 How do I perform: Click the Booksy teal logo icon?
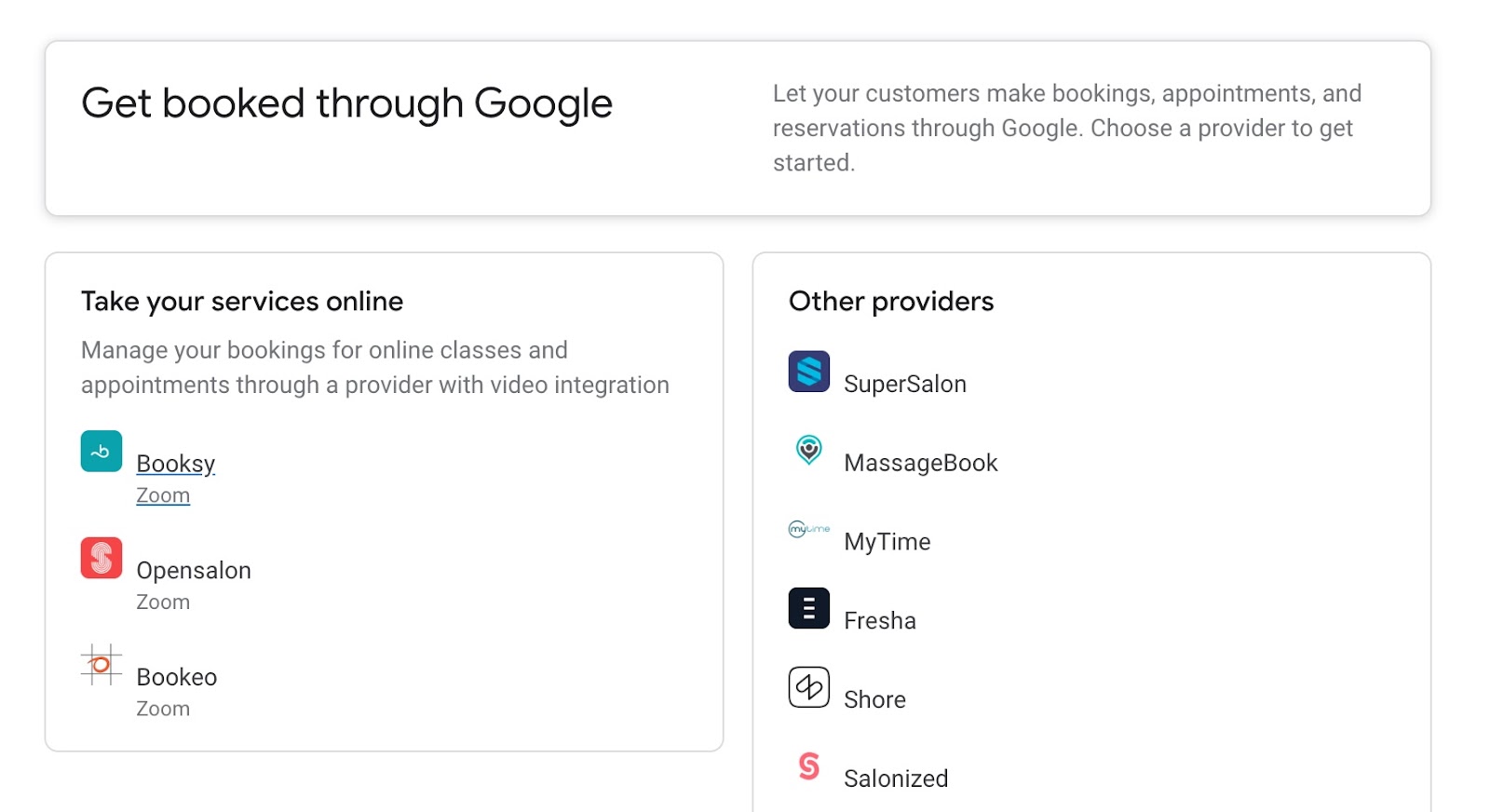[102, 452]
